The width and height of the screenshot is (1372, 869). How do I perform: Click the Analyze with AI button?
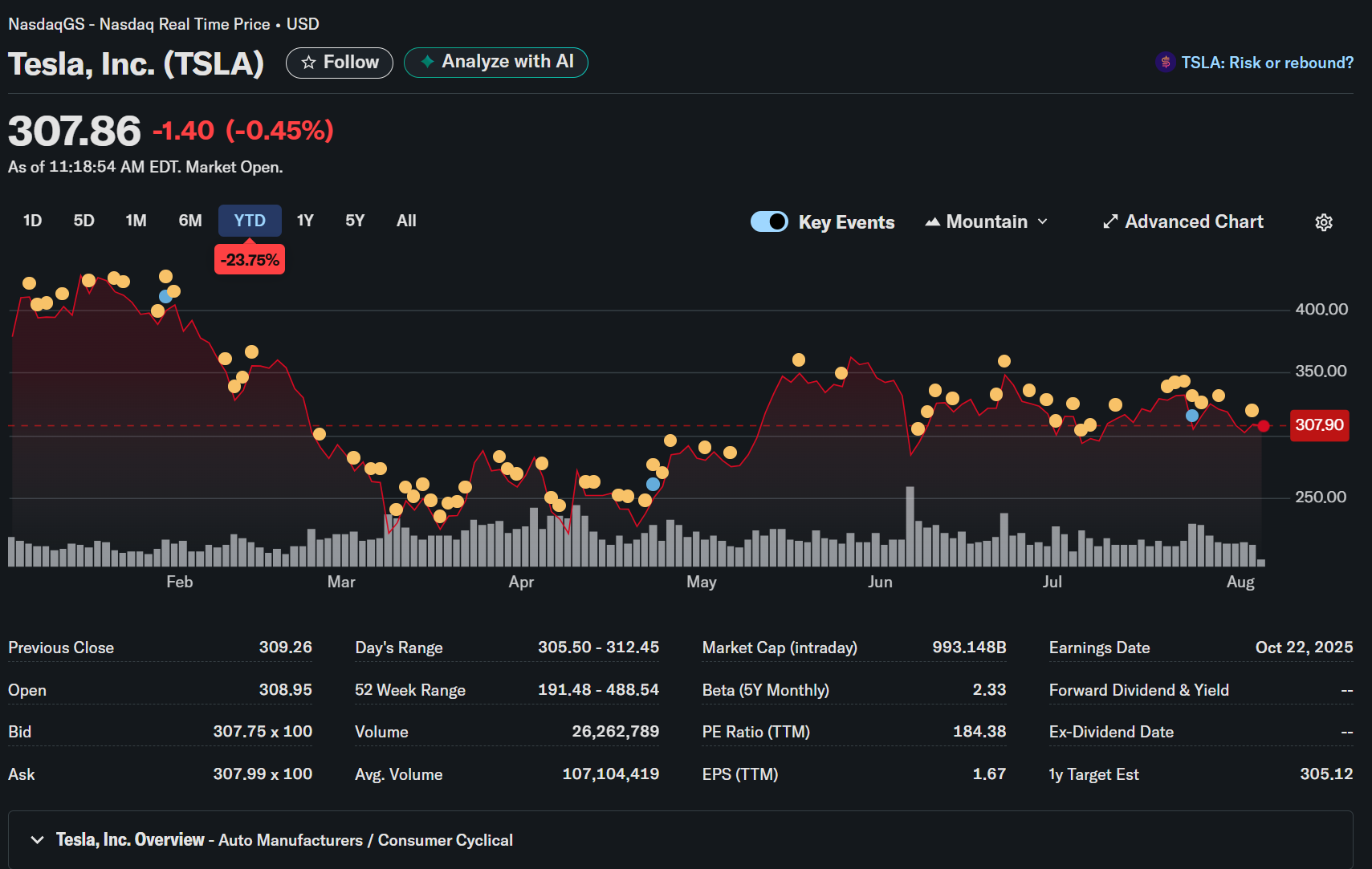click(x=496, y=62)
